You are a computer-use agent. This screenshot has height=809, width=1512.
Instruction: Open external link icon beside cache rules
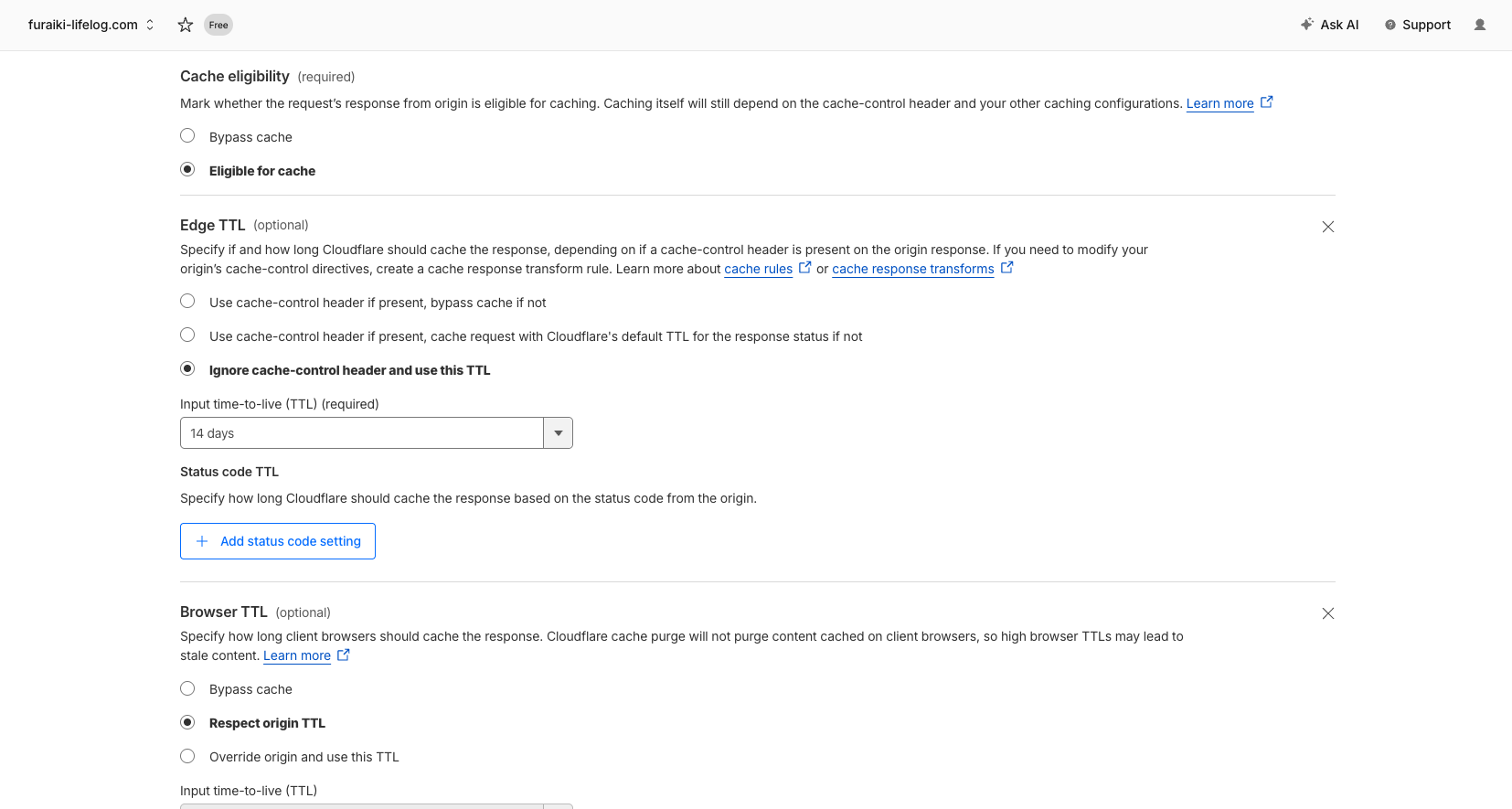point(804,268)
